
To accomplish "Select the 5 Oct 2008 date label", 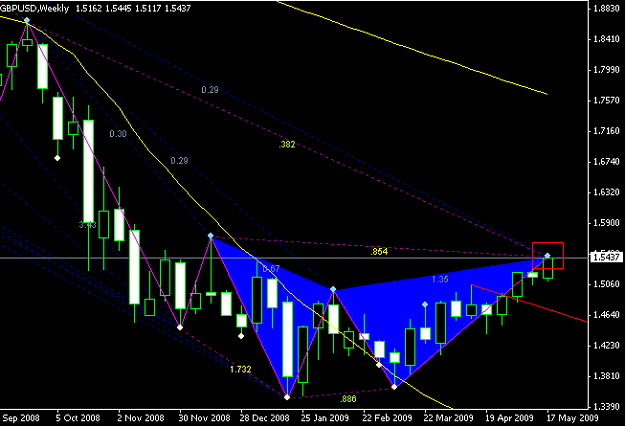I will click(78, 418).
